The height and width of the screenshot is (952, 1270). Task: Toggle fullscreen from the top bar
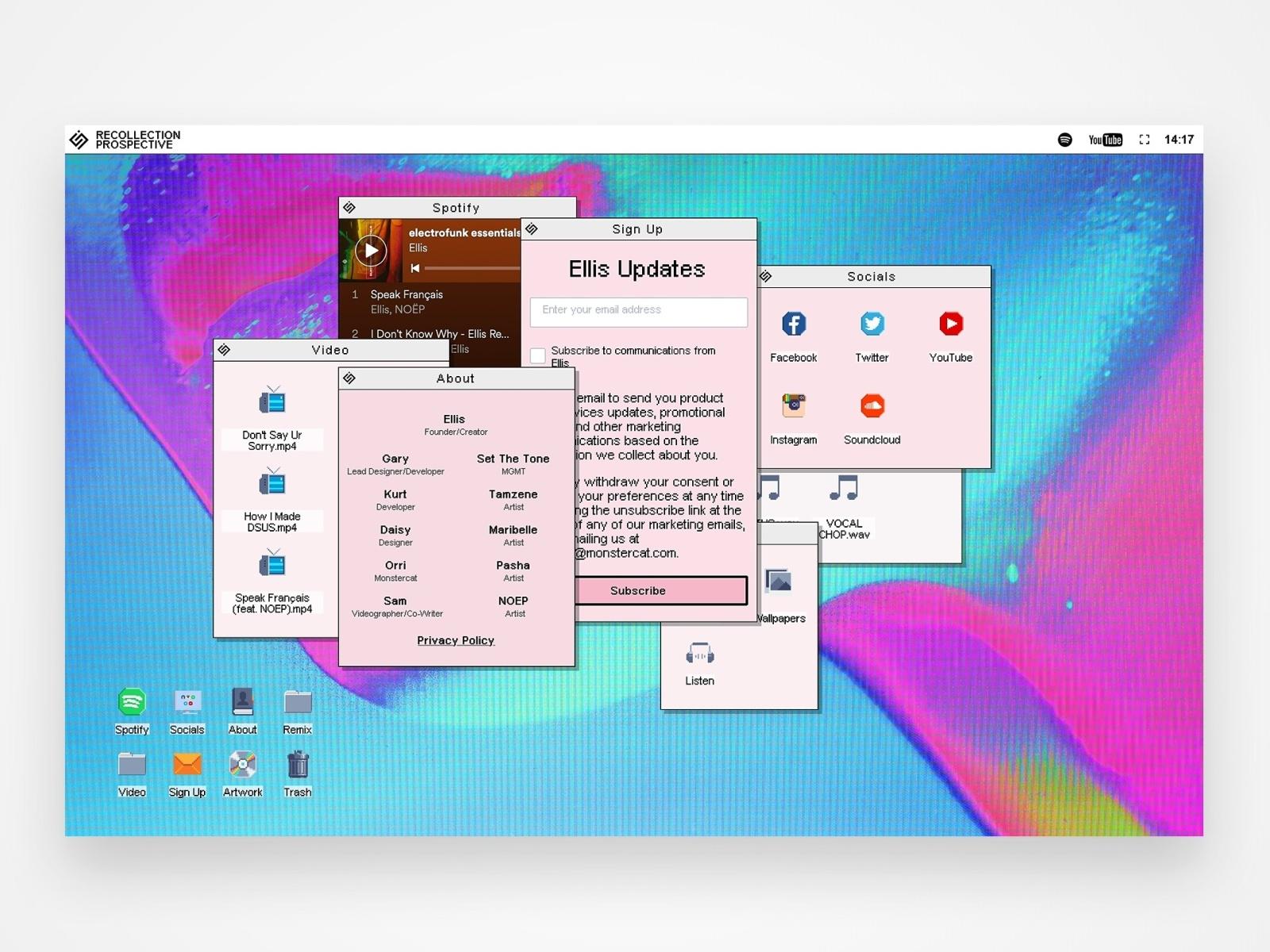(1144, 140)
